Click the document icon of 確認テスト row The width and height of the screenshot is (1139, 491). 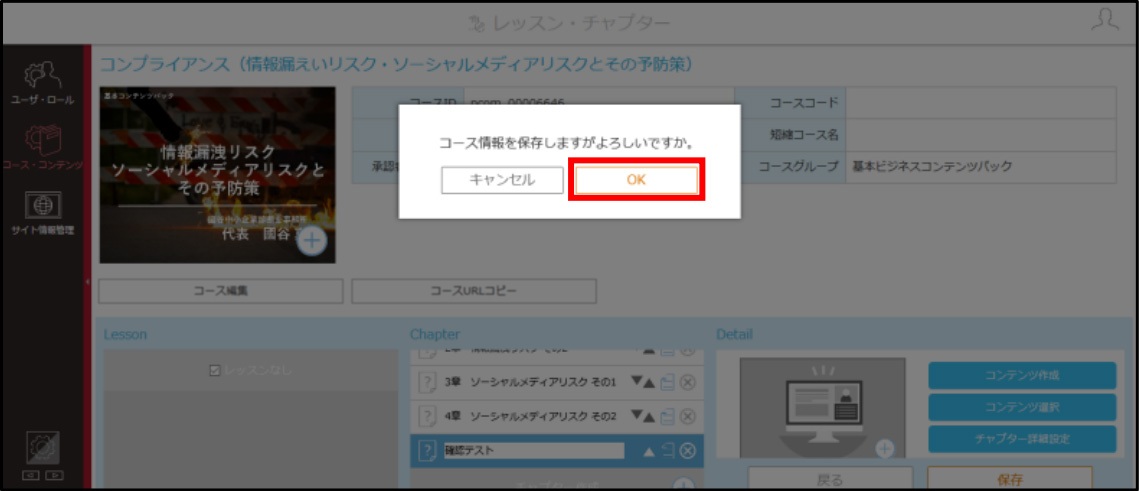pos(428,451)
